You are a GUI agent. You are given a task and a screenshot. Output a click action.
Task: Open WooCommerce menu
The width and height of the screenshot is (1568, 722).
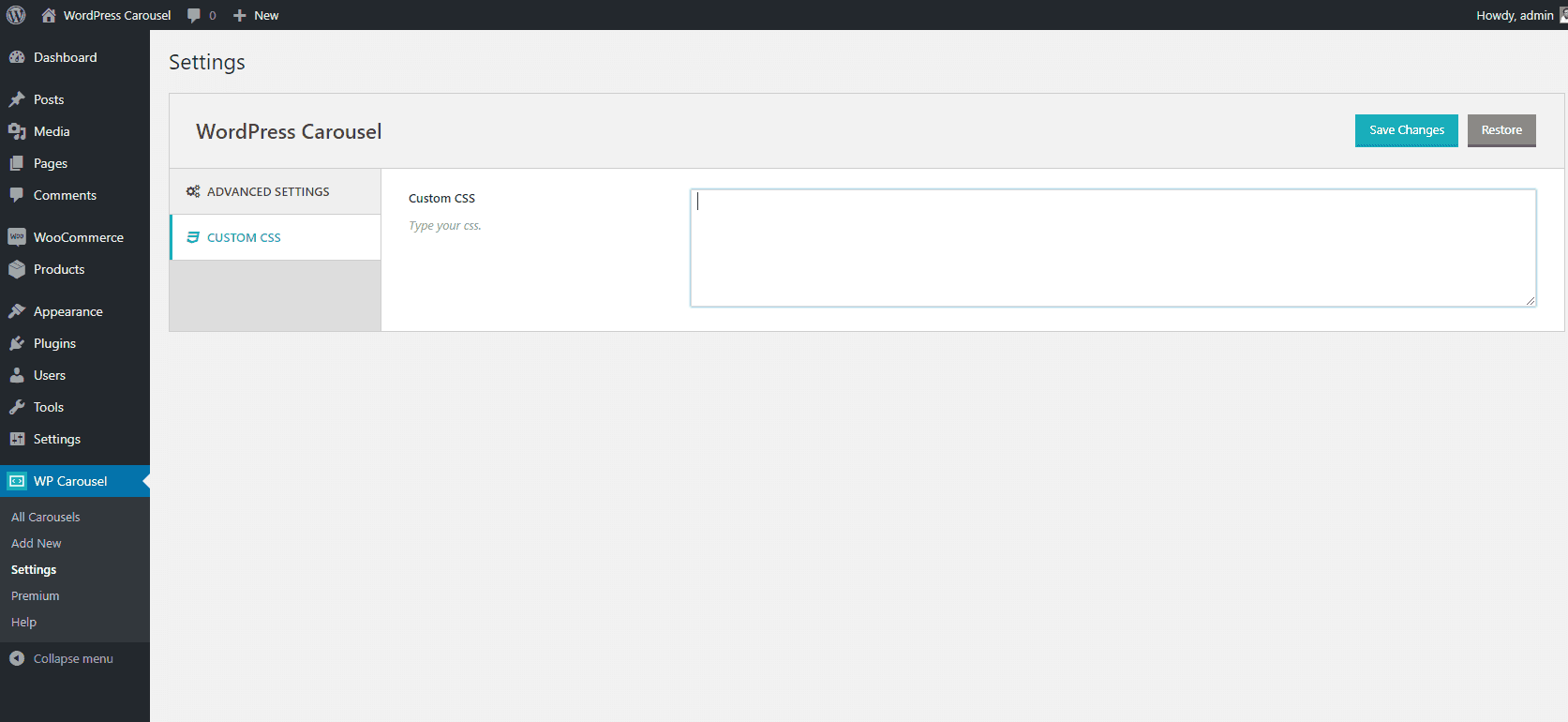tap(75, 237)
